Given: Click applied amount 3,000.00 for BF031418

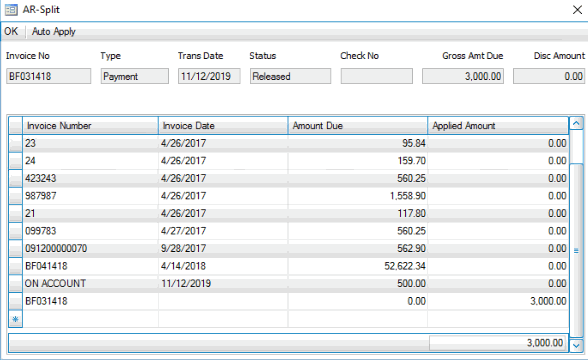Looking at the screenshot, I should tap(498, 301).
